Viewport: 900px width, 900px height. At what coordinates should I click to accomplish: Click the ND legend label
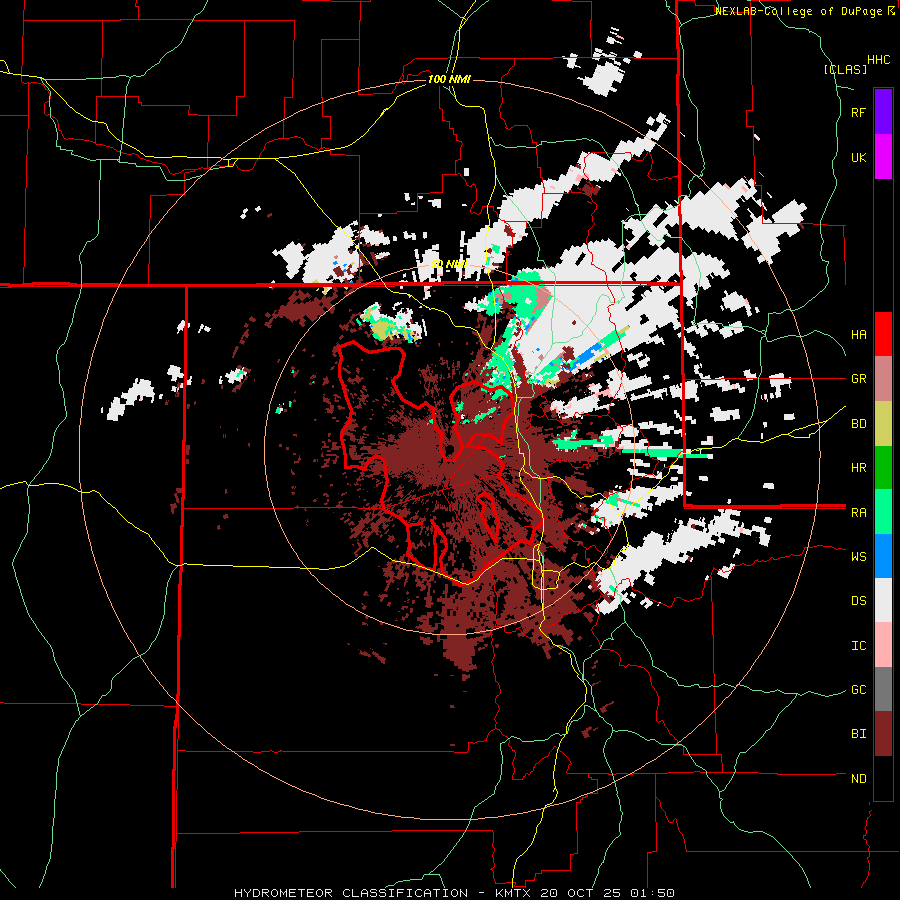pyautogui.click(x=858, y=779)
